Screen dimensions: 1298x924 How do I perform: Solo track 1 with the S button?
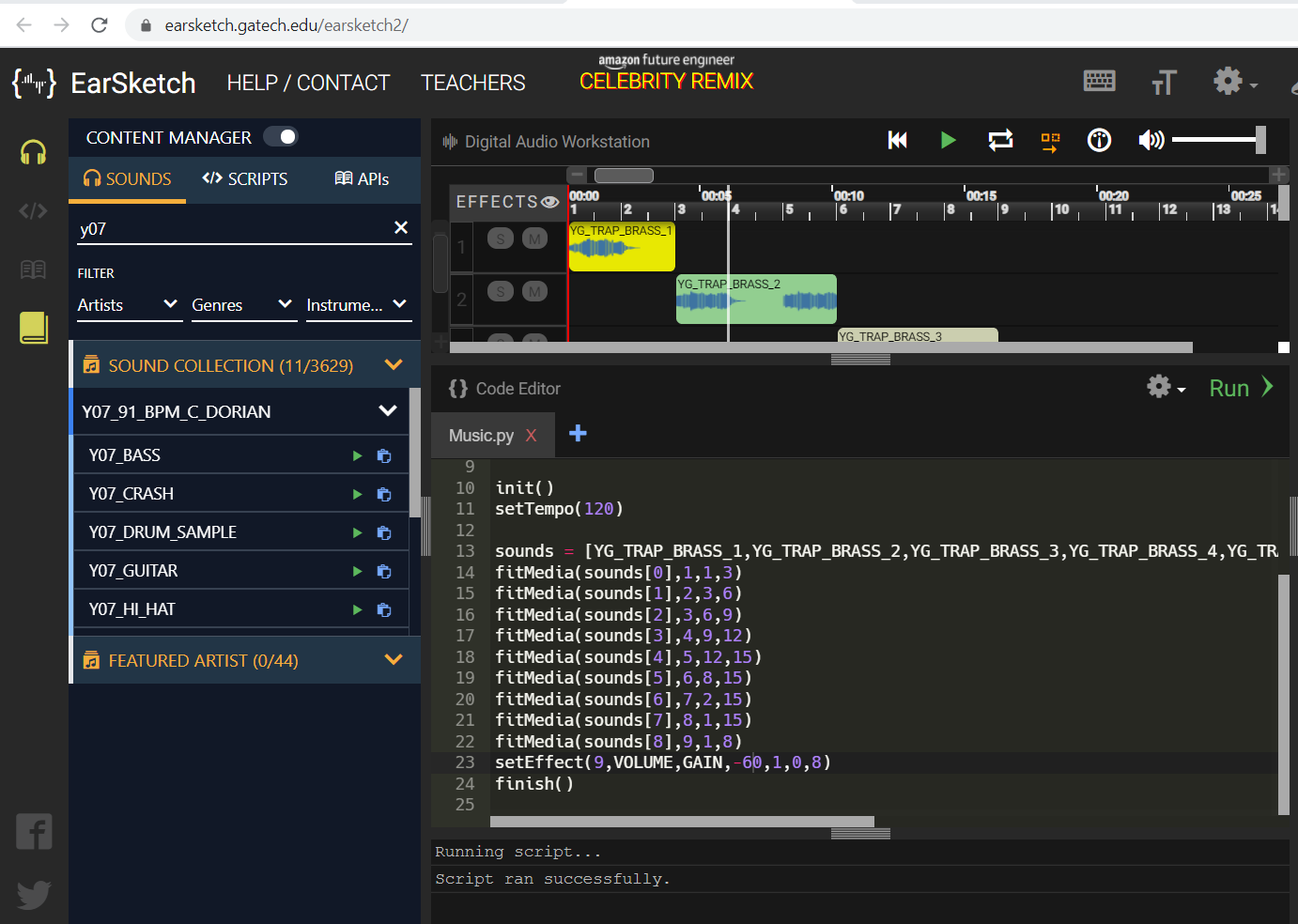(501, 239)
